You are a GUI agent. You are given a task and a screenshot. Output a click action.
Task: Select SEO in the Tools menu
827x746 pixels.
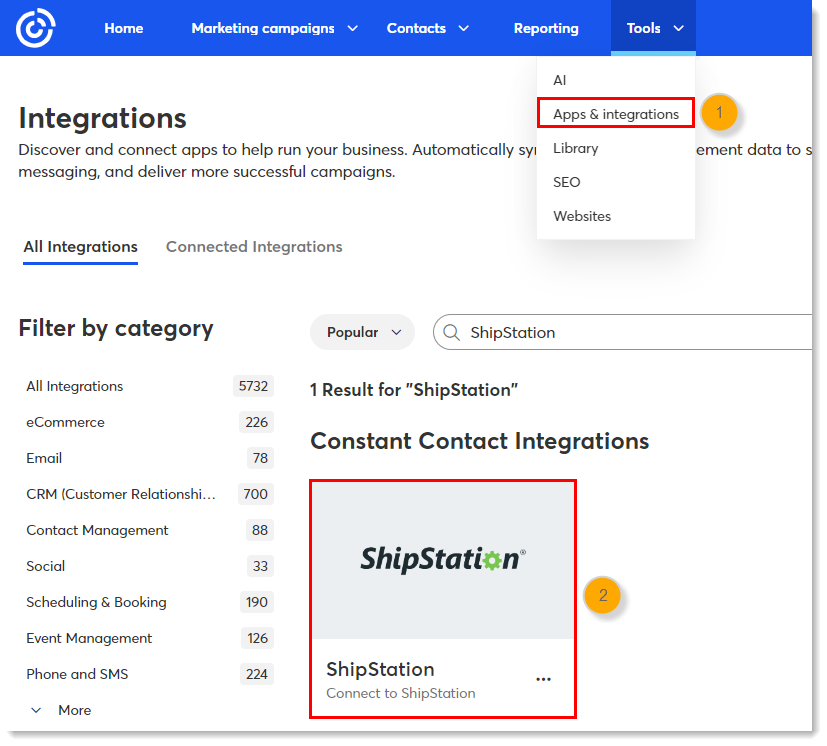click(x=566, y=182)
